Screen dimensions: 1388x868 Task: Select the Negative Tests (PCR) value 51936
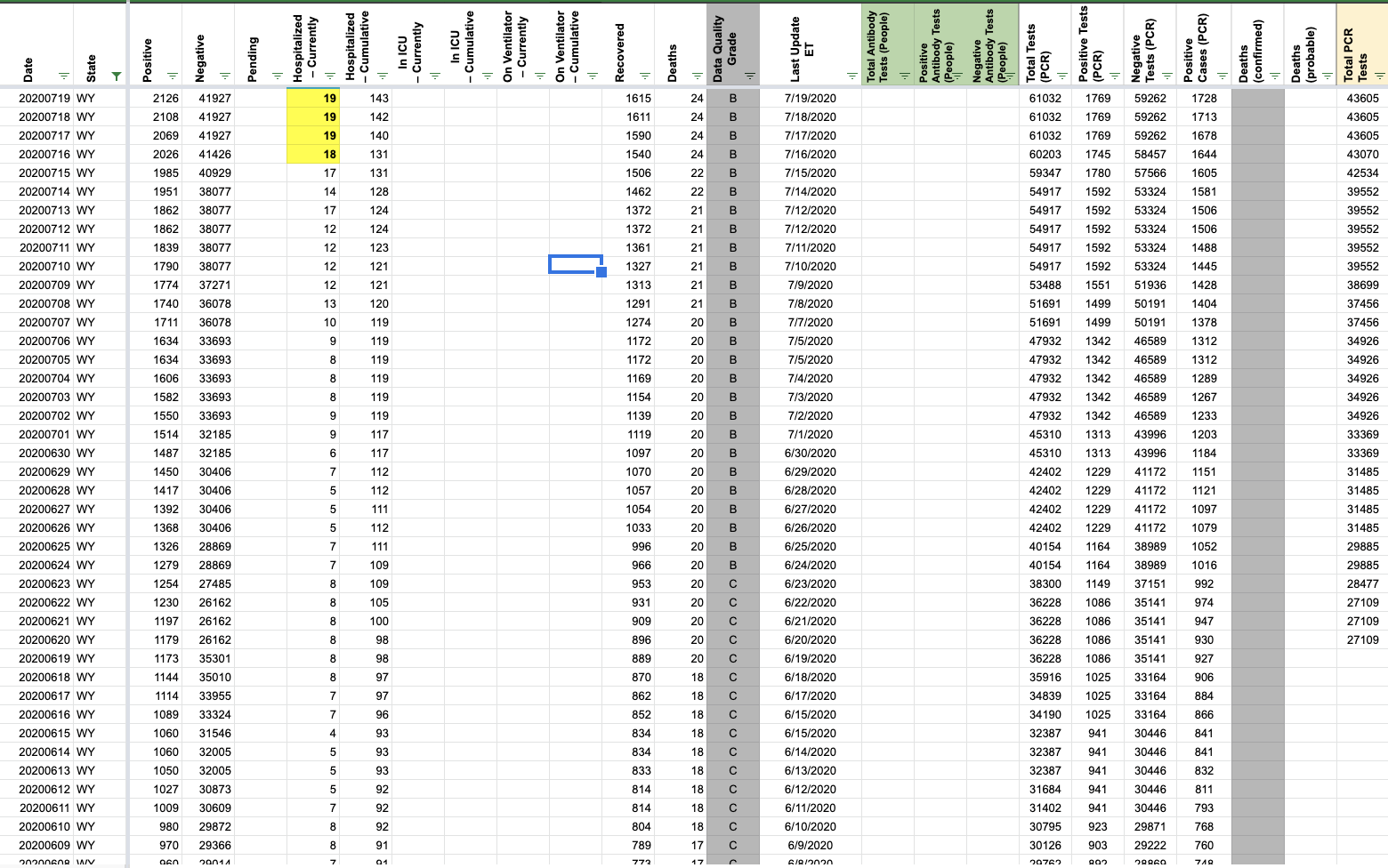[1150, 285]
